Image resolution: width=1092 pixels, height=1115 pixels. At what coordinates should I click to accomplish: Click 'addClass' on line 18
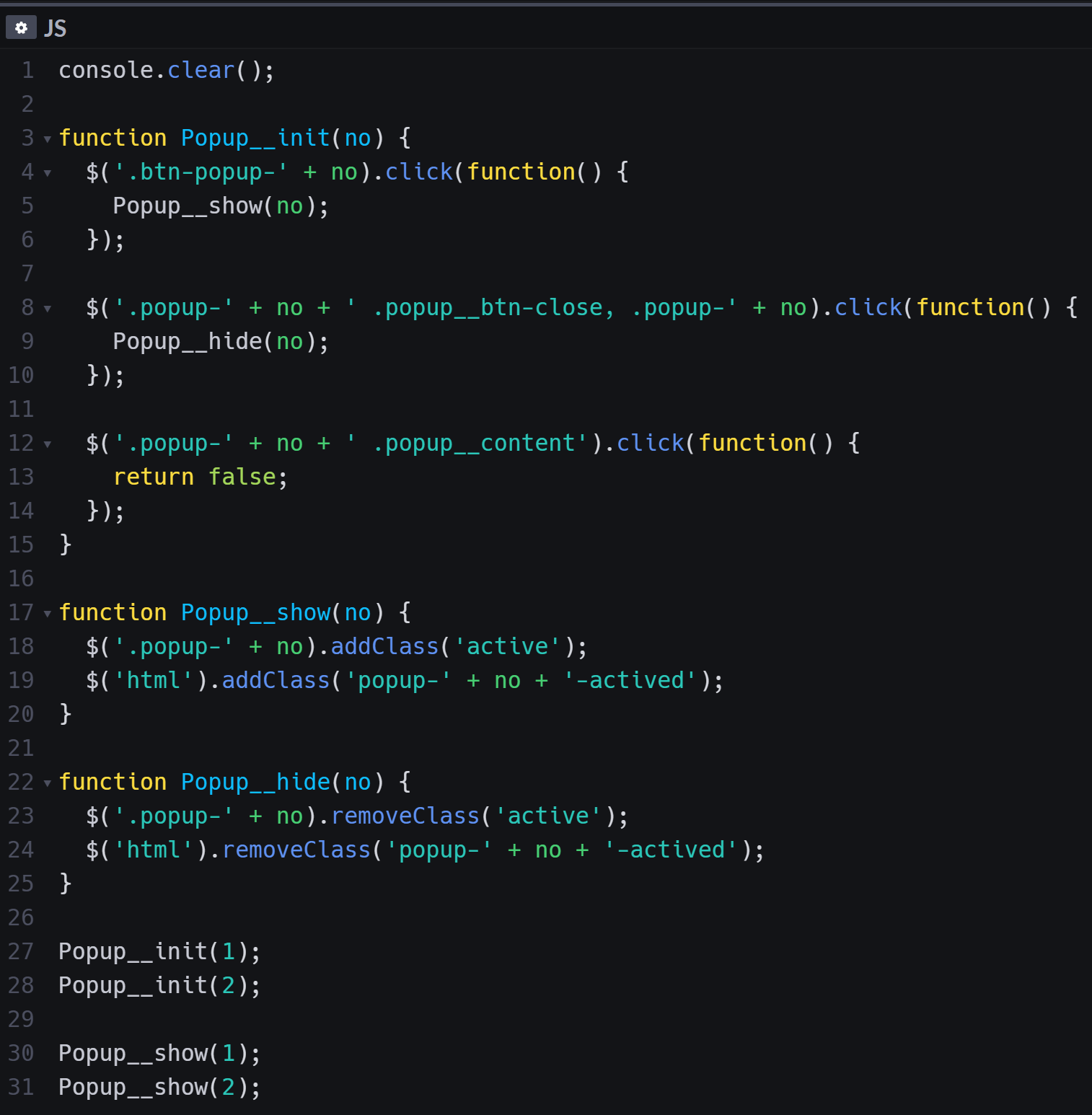coord(384,646)
